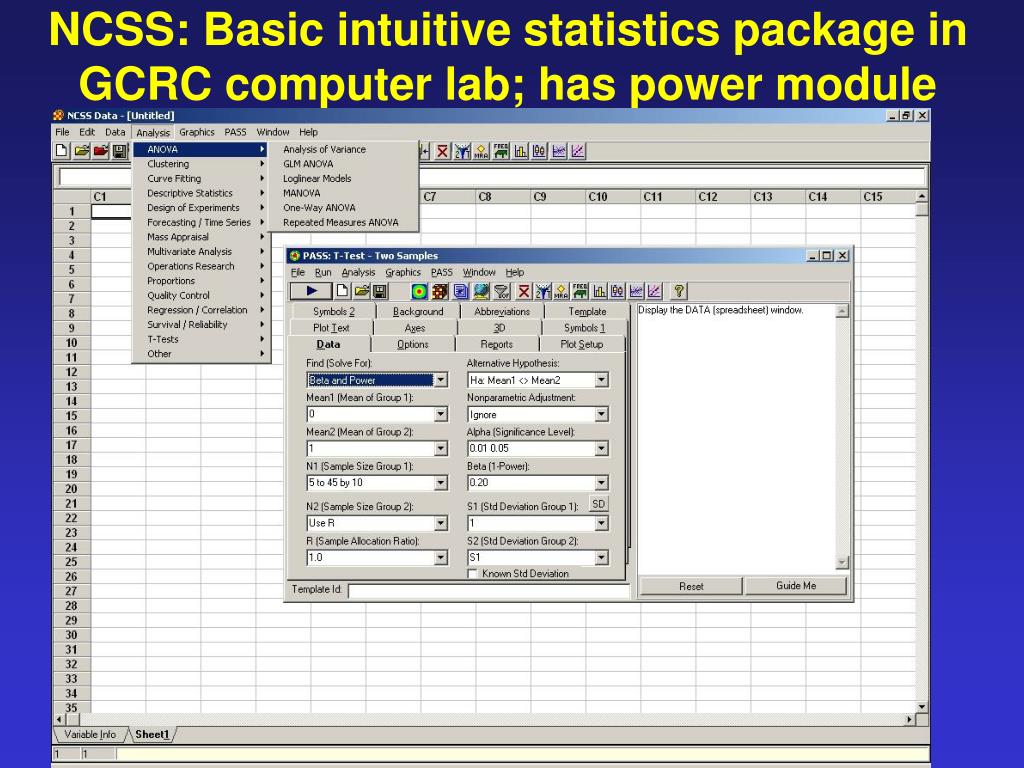Open the Axes tab
Screen dimensions: 1024x768
415,328
